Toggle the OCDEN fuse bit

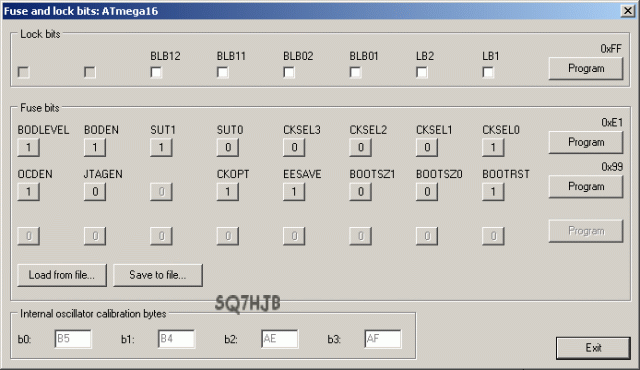point(29,192)
